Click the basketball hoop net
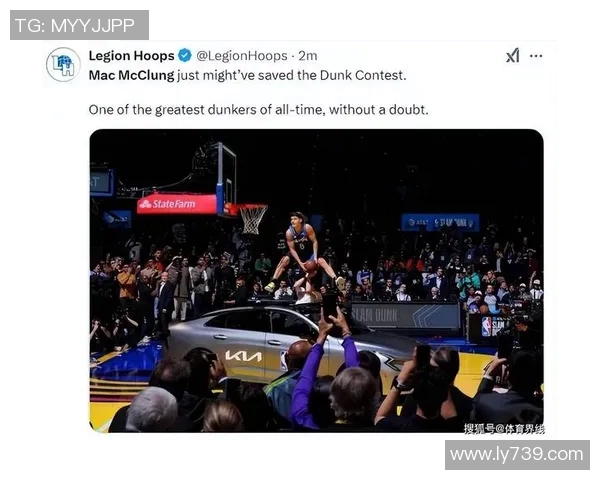 tap(253, 219)
